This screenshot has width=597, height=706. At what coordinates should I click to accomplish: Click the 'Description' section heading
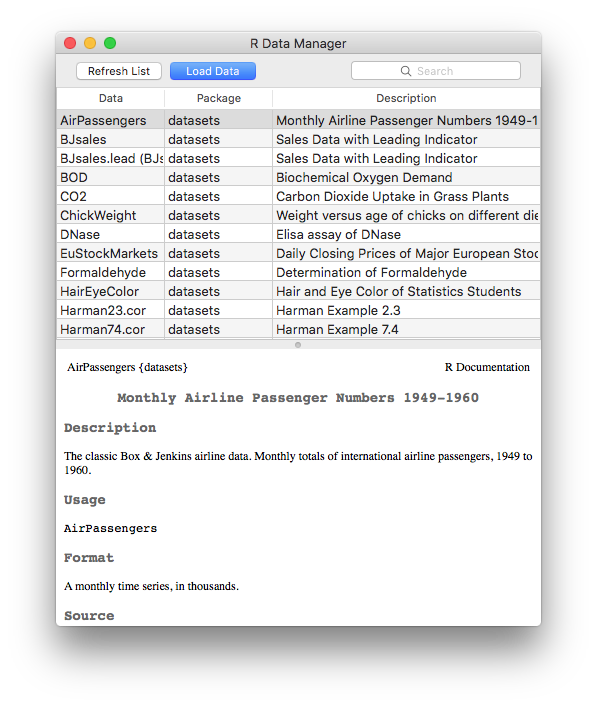coord(110,428)
